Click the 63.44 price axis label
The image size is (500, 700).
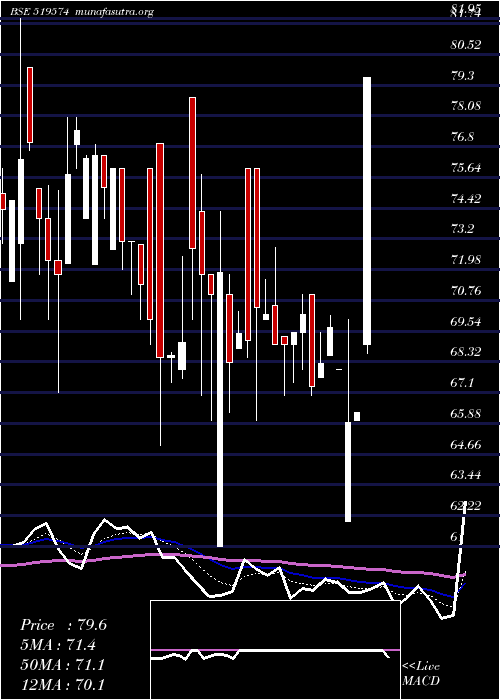tap(466, 475)
